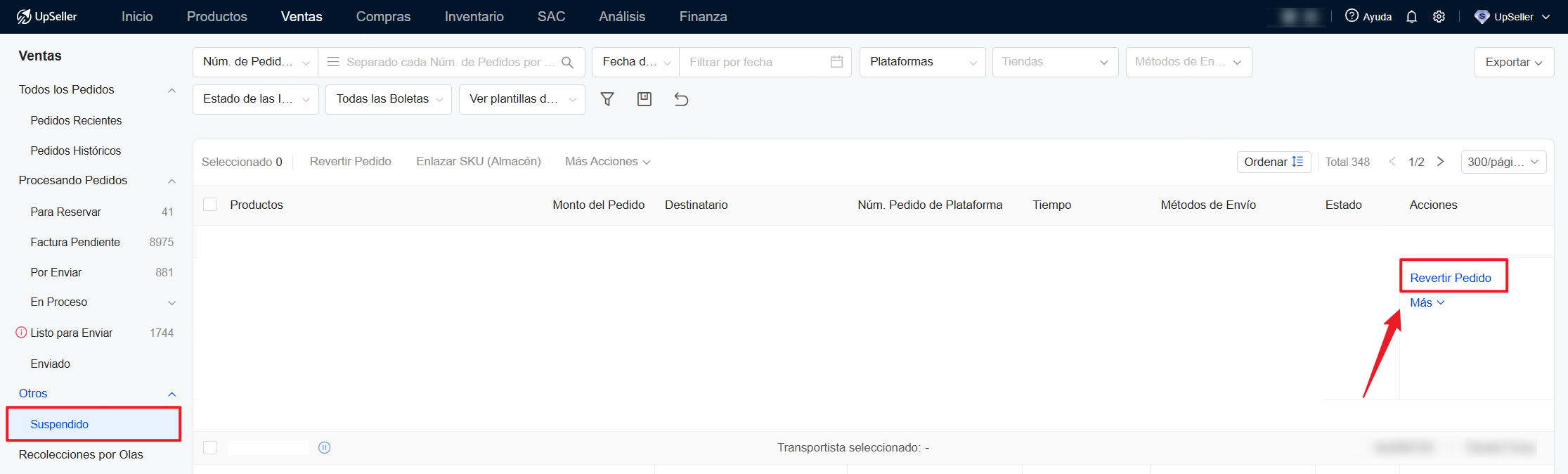Viewport: 1568px width, 474px height.
Task: Open the notifications bell
Action: pos(1411,16)
